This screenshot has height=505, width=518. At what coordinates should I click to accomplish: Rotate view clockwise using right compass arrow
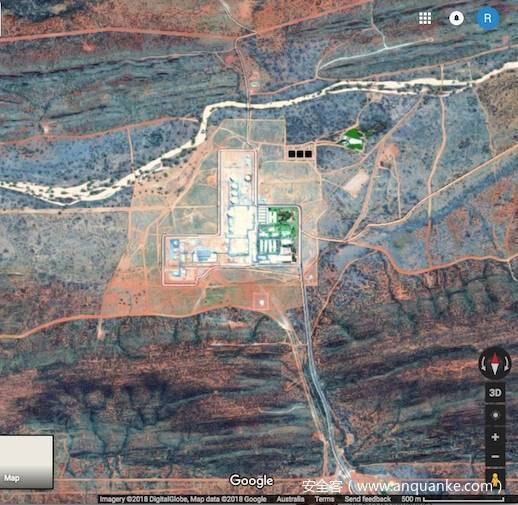pos(507,363)
